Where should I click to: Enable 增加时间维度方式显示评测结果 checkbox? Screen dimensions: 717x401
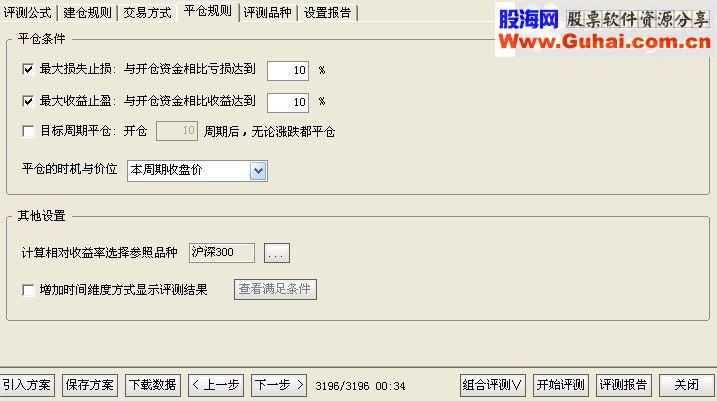28,290
